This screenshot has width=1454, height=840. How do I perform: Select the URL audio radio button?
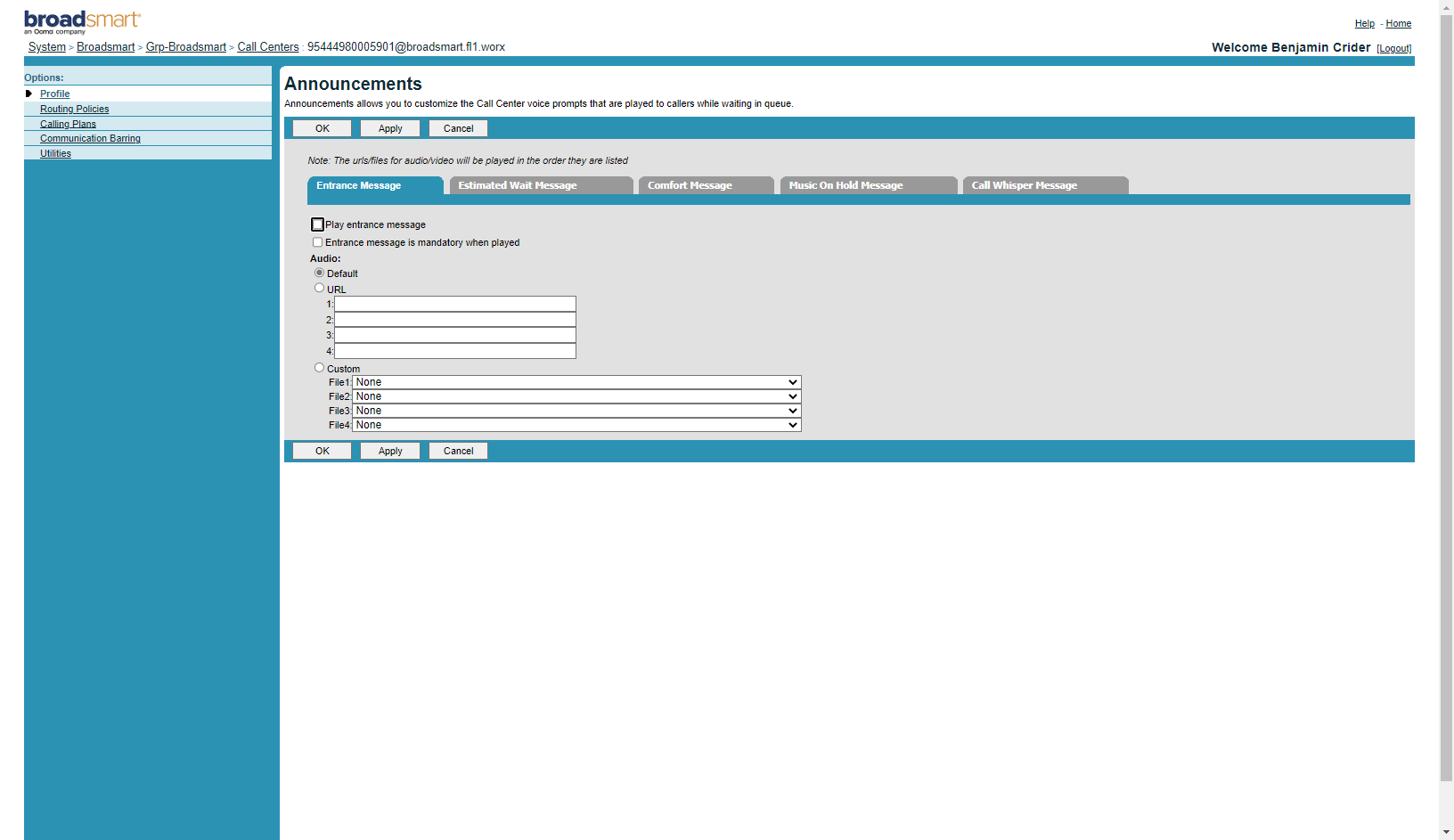[319, 288]
